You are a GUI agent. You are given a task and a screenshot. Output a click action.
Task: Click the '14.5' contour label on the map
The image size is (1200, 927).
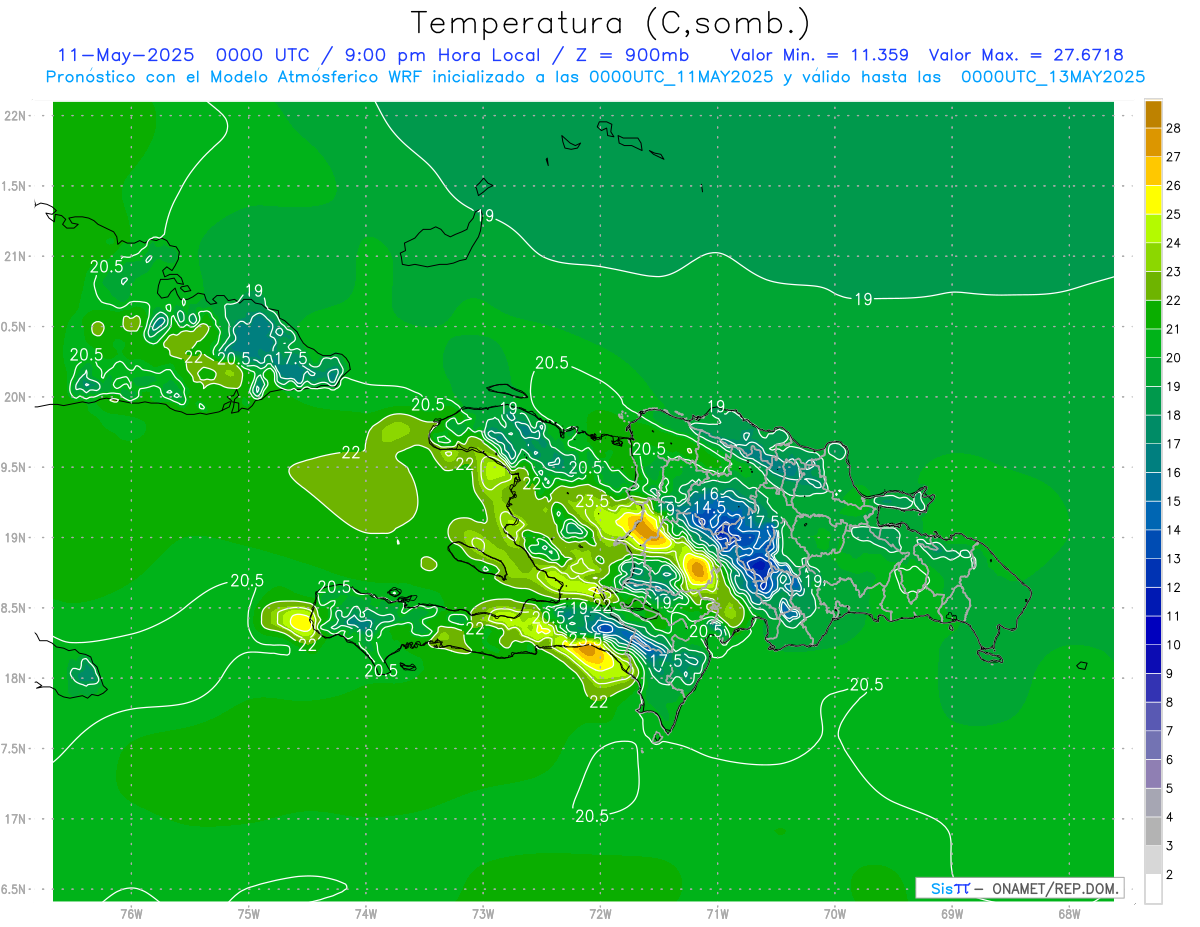click(709, 508)
